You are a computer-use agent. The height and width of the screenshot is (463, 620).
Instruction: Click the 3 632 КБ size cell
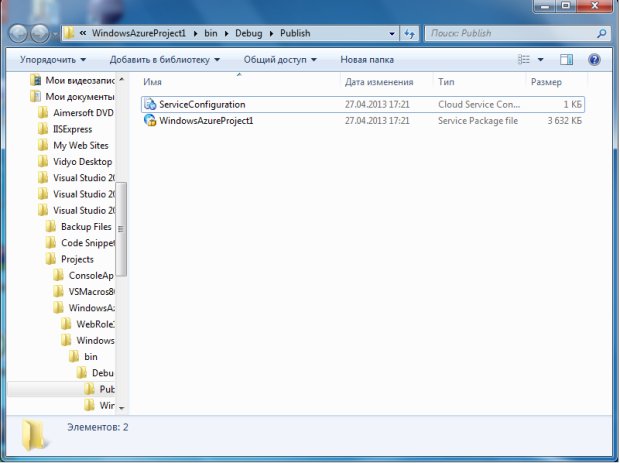point(564,121)
